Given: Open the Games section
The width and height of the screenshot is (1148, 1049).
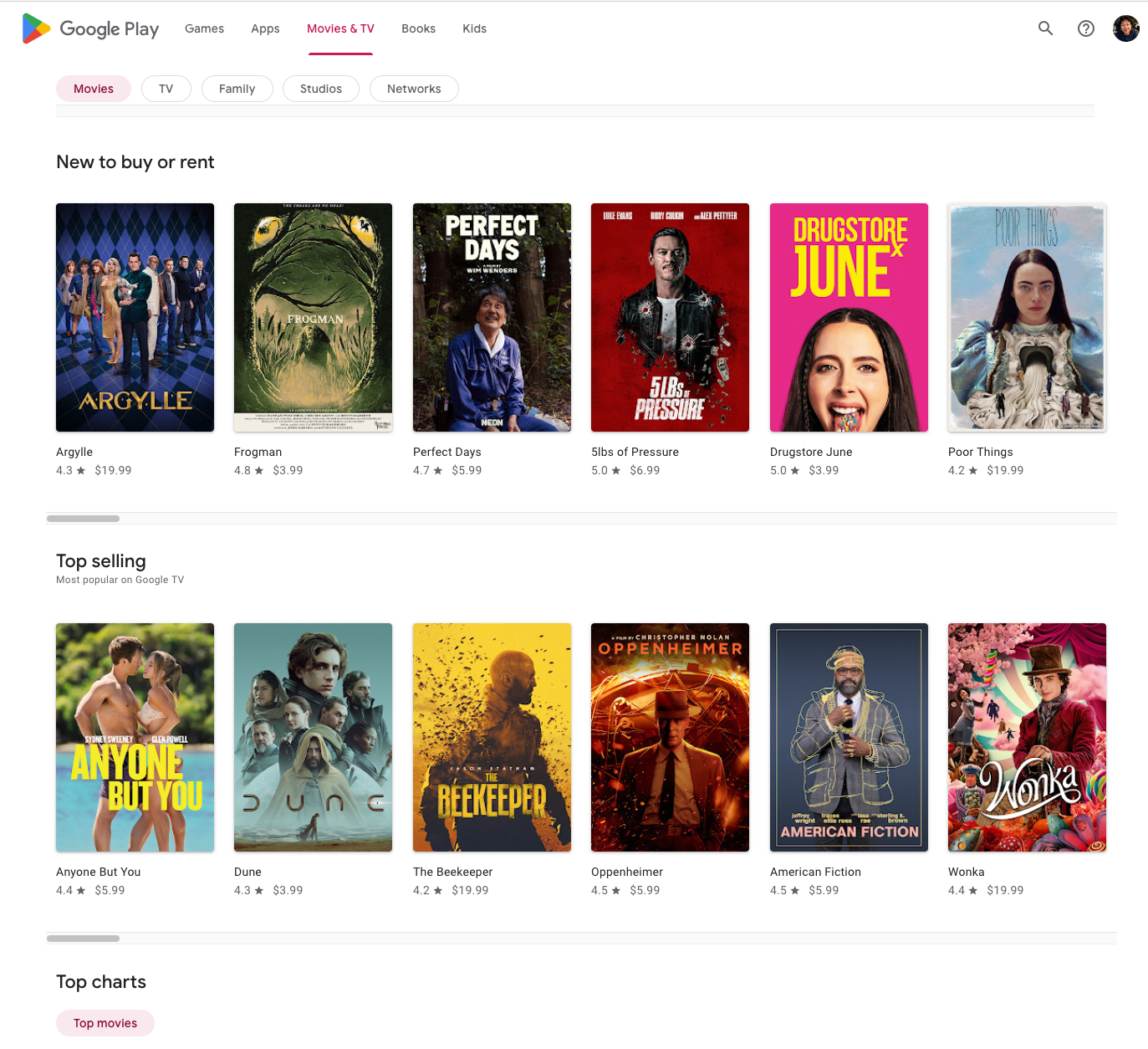Looking at the screenshot, I should [x=204, y=28].
